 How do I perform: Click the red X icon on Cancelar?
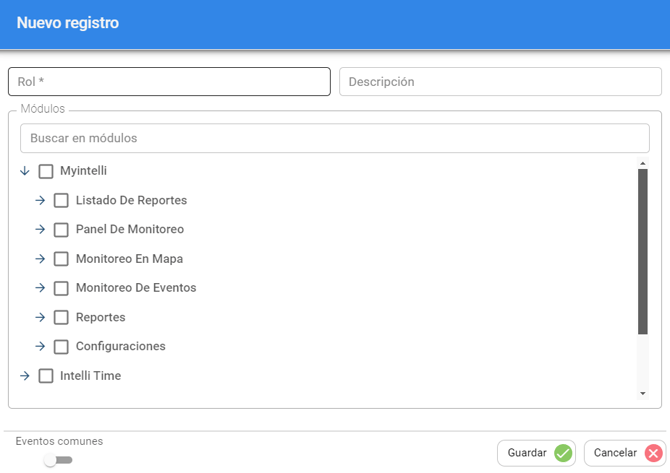(x=653, y=453)
